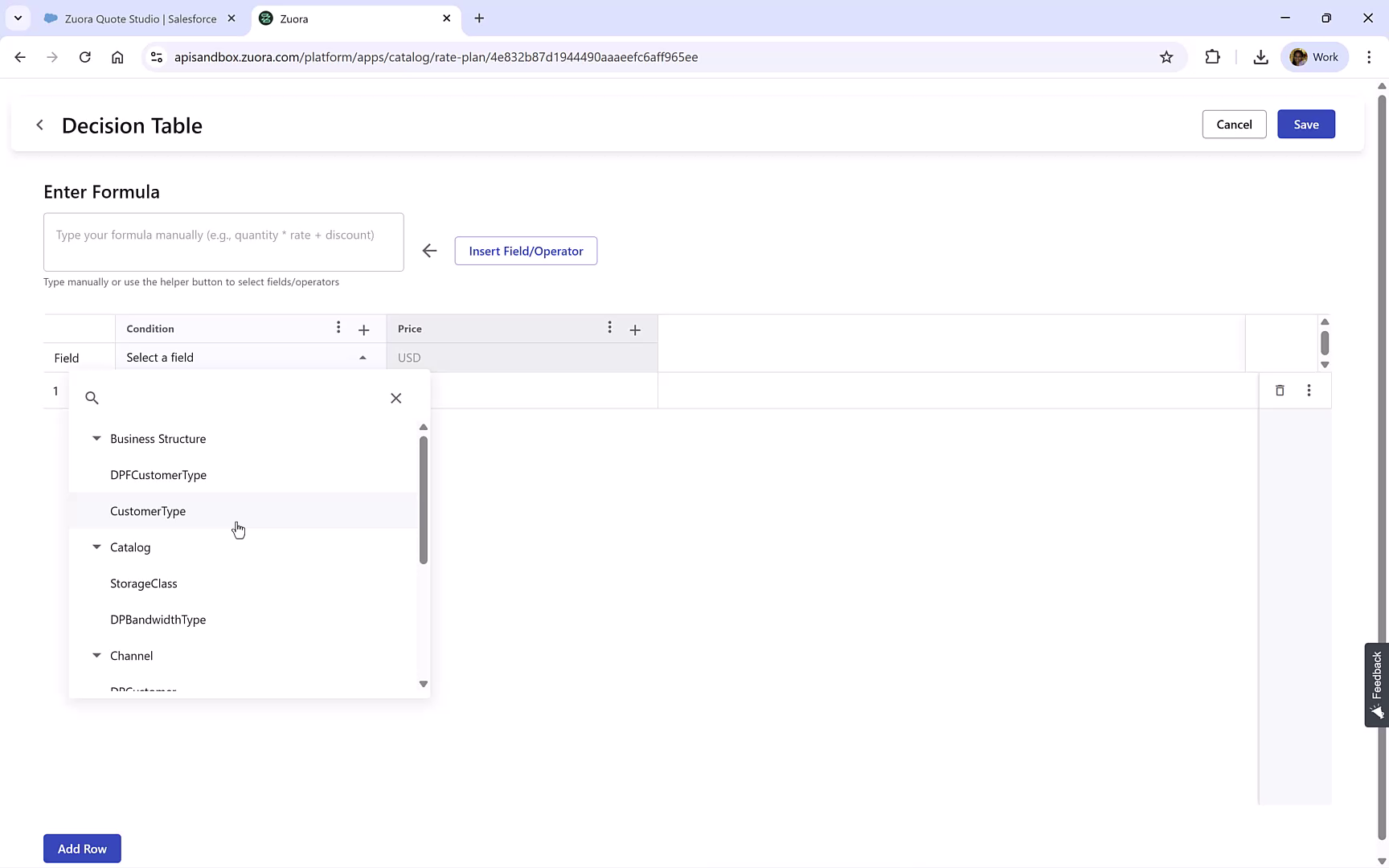Open the Condition column options menu

click(338, 328)
